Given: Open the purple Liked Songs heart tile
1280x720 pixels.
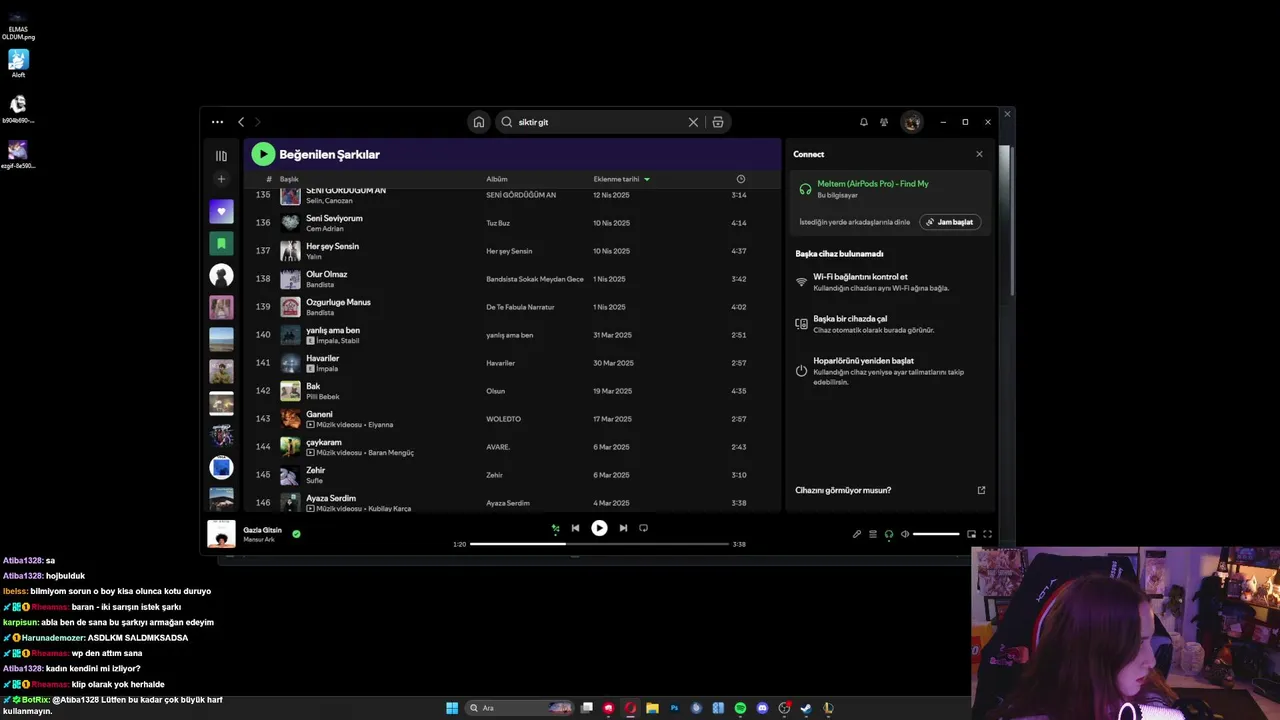Looking at the screenshot, I should tap(221, 211).
